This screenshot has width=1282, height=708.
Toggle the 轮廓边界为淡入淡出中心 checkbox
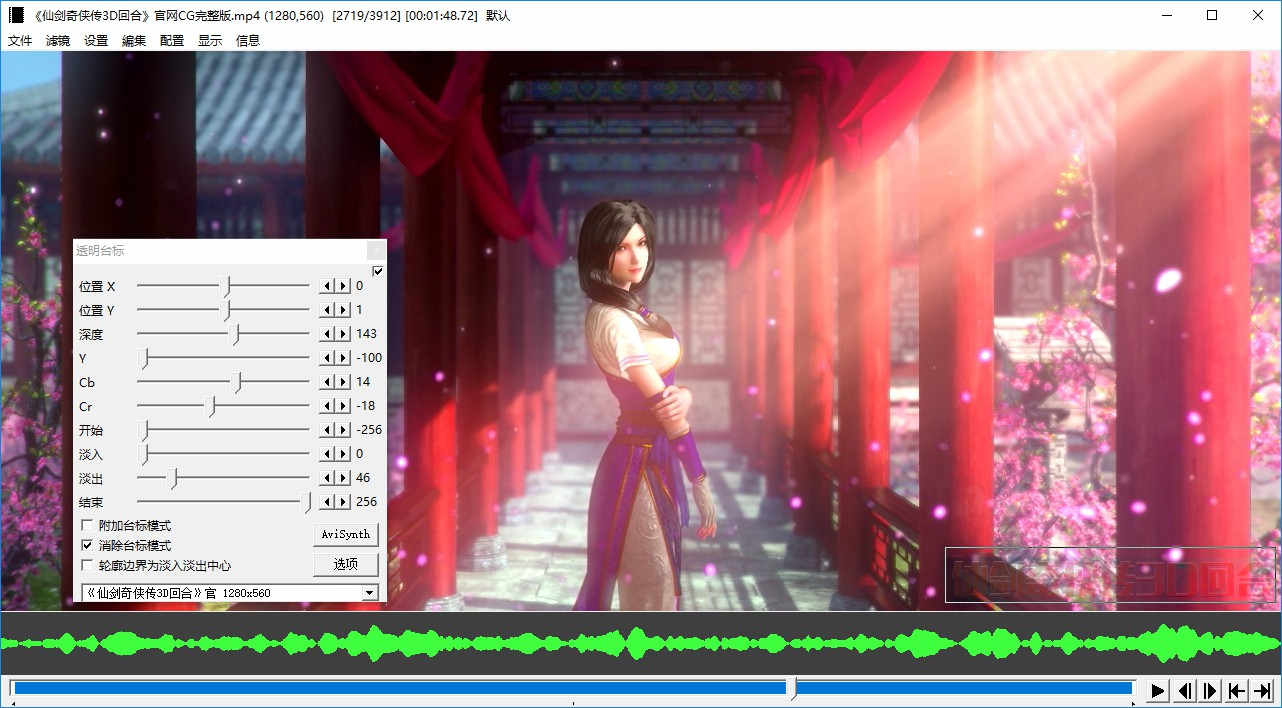click(87, 566)
